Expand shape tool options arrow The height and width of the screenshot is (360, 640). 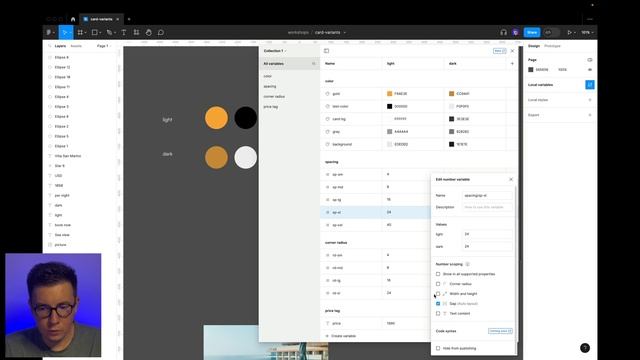pos(100,33)
